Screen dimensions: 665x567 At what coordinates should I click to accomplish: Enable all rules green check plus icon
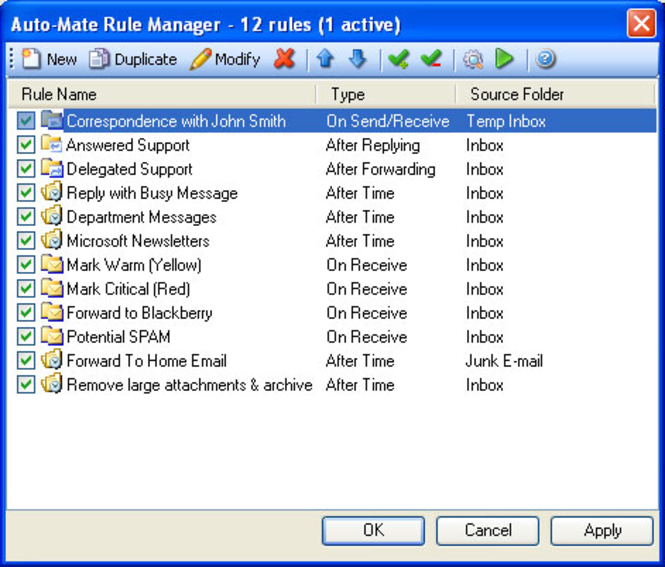click(398, 59)
